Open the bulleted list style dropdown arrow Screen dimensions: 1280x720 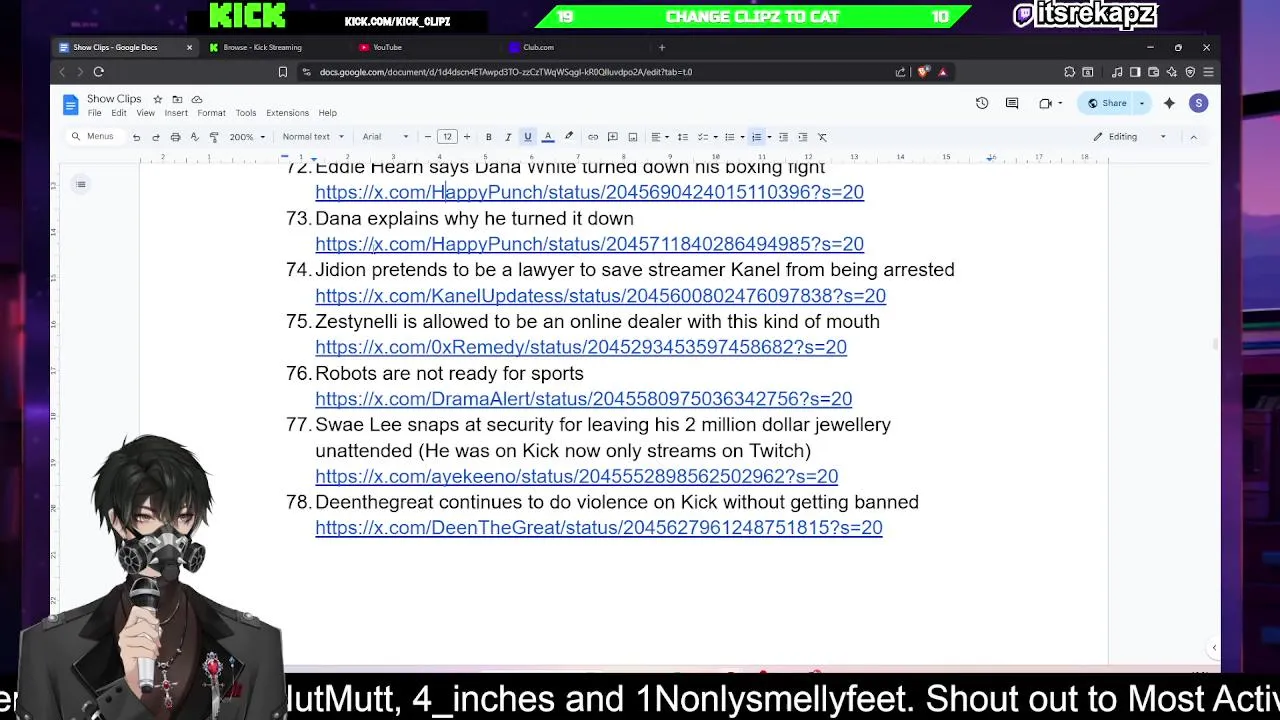(742, 137)
